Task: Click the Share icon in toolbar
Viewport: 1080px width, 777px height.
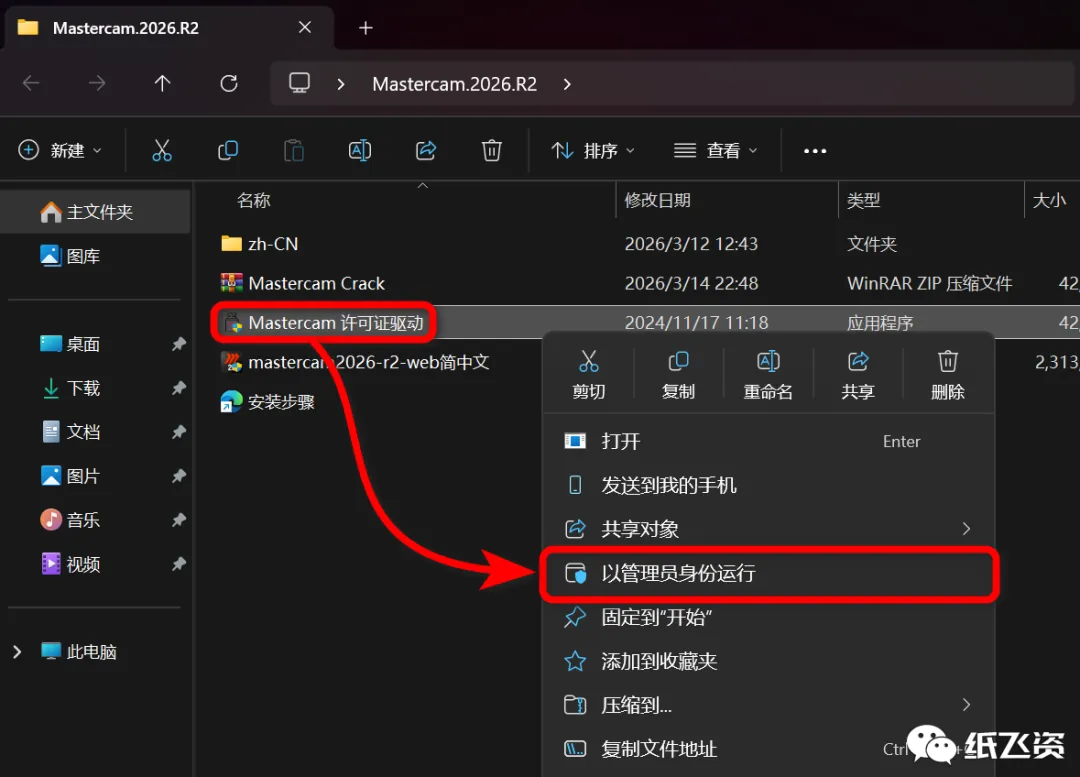Action: point(426,150)
